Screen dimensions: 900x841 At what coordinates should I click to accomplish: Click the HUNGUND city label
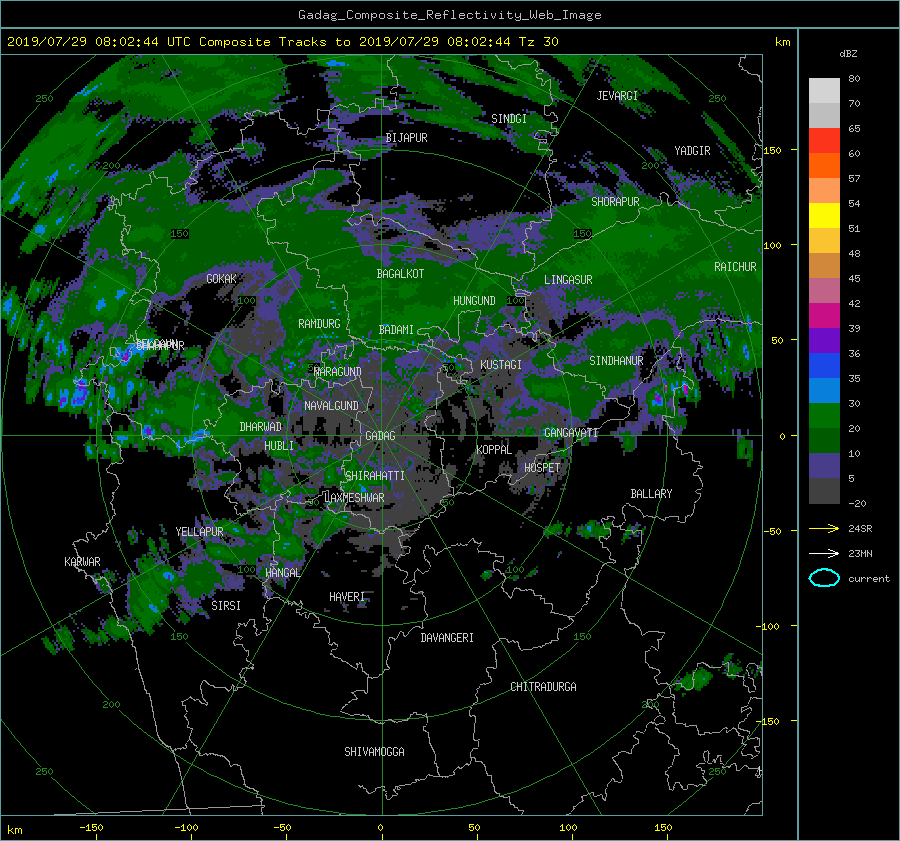click(474, 301)
